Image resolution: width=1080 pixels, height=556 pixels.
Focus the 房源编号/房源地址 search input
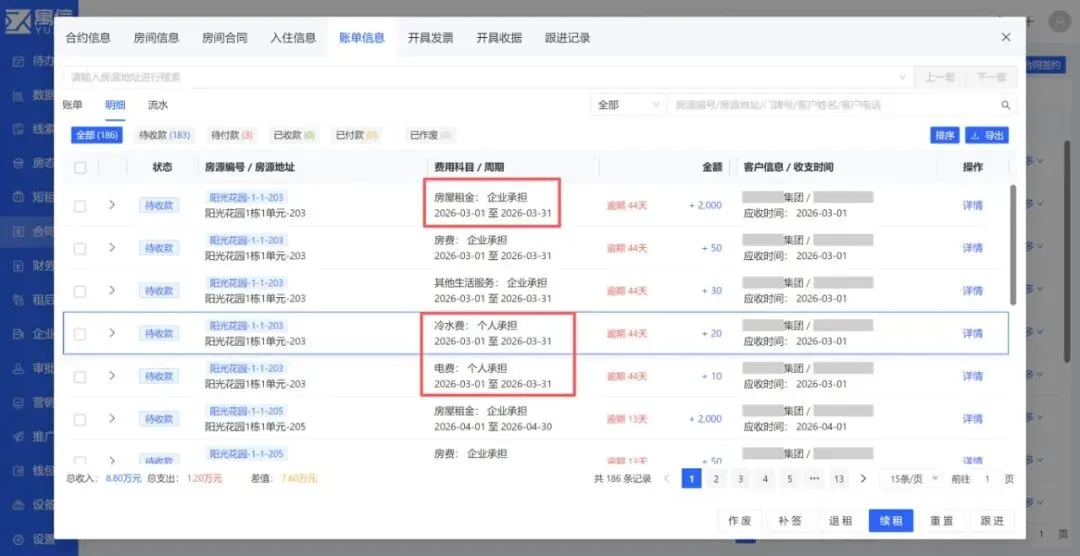tap(833, 105)
